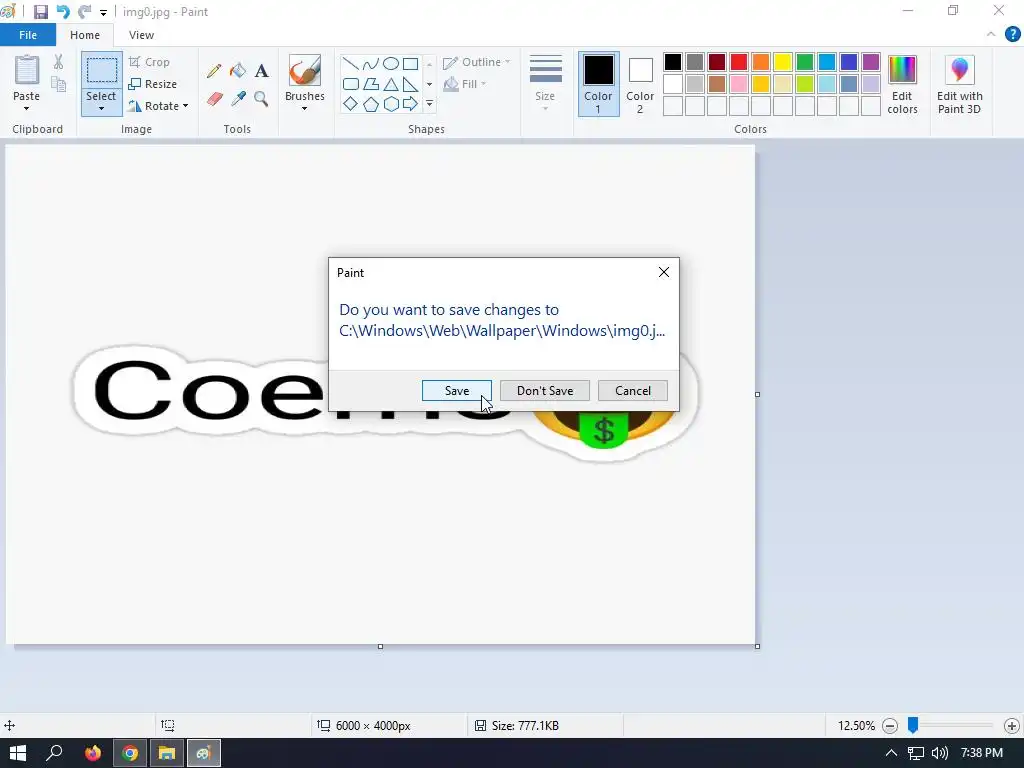Pick the yellow color swatch
This screenshot has width=1024, height=768.
point(782,62)
